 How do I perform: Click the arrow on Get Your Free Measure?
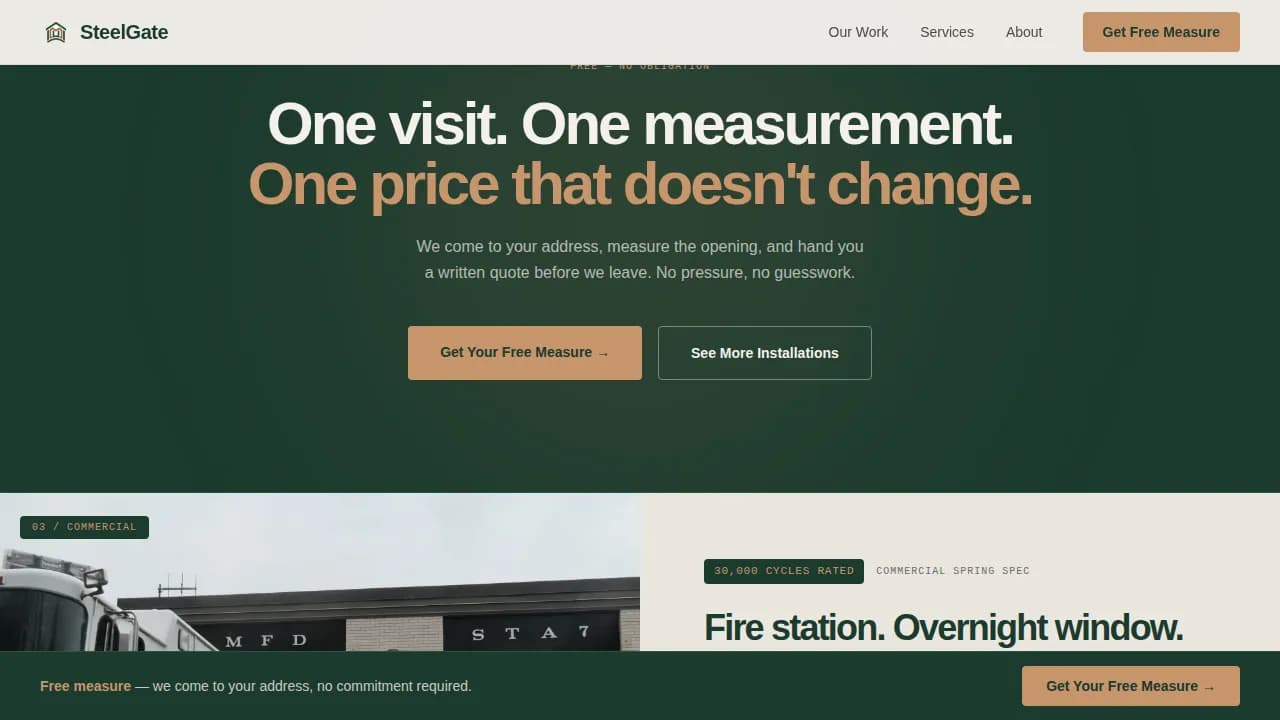point(603,352)
